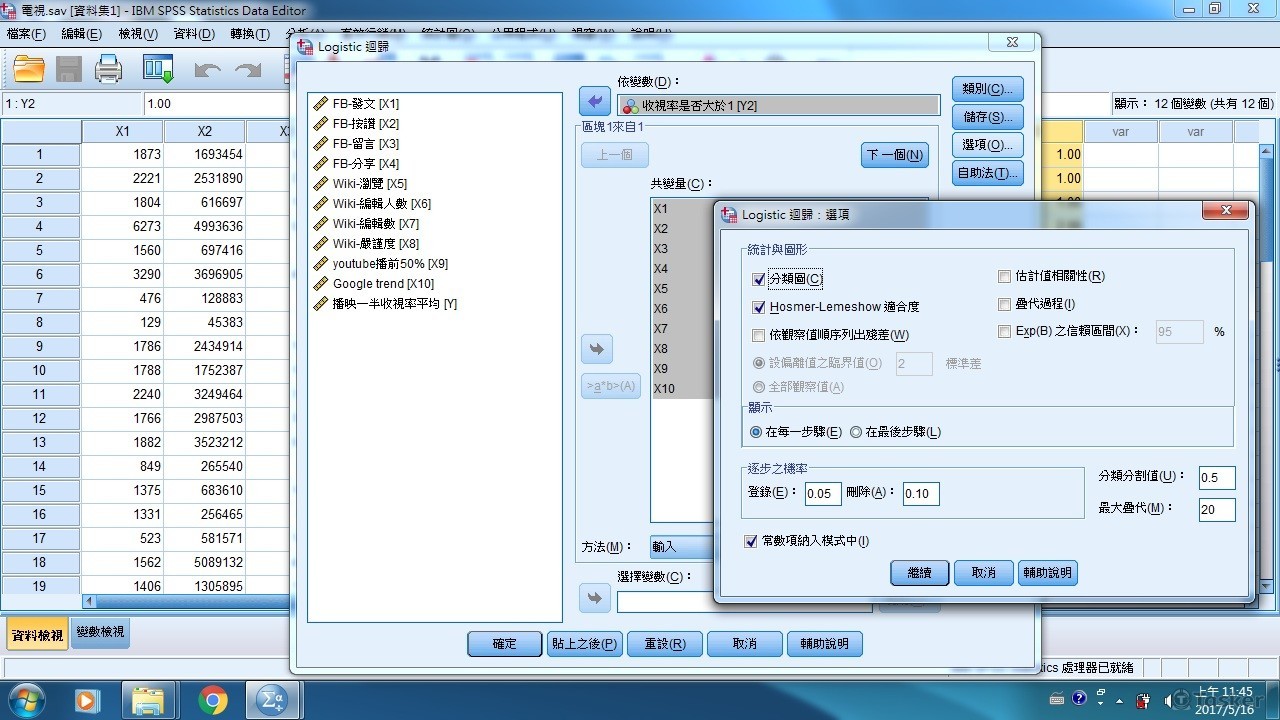Click the Save floppy disk toolbar icon
Image resolution: width=1280 pixels, height=720 pixels.
tap(69, 69)
